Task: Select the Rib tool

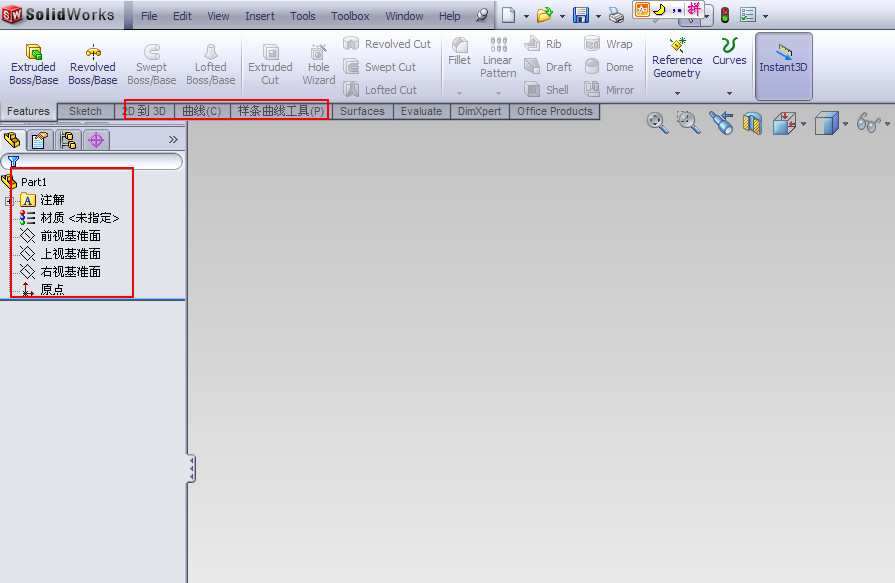Action: tap(543, 44)
